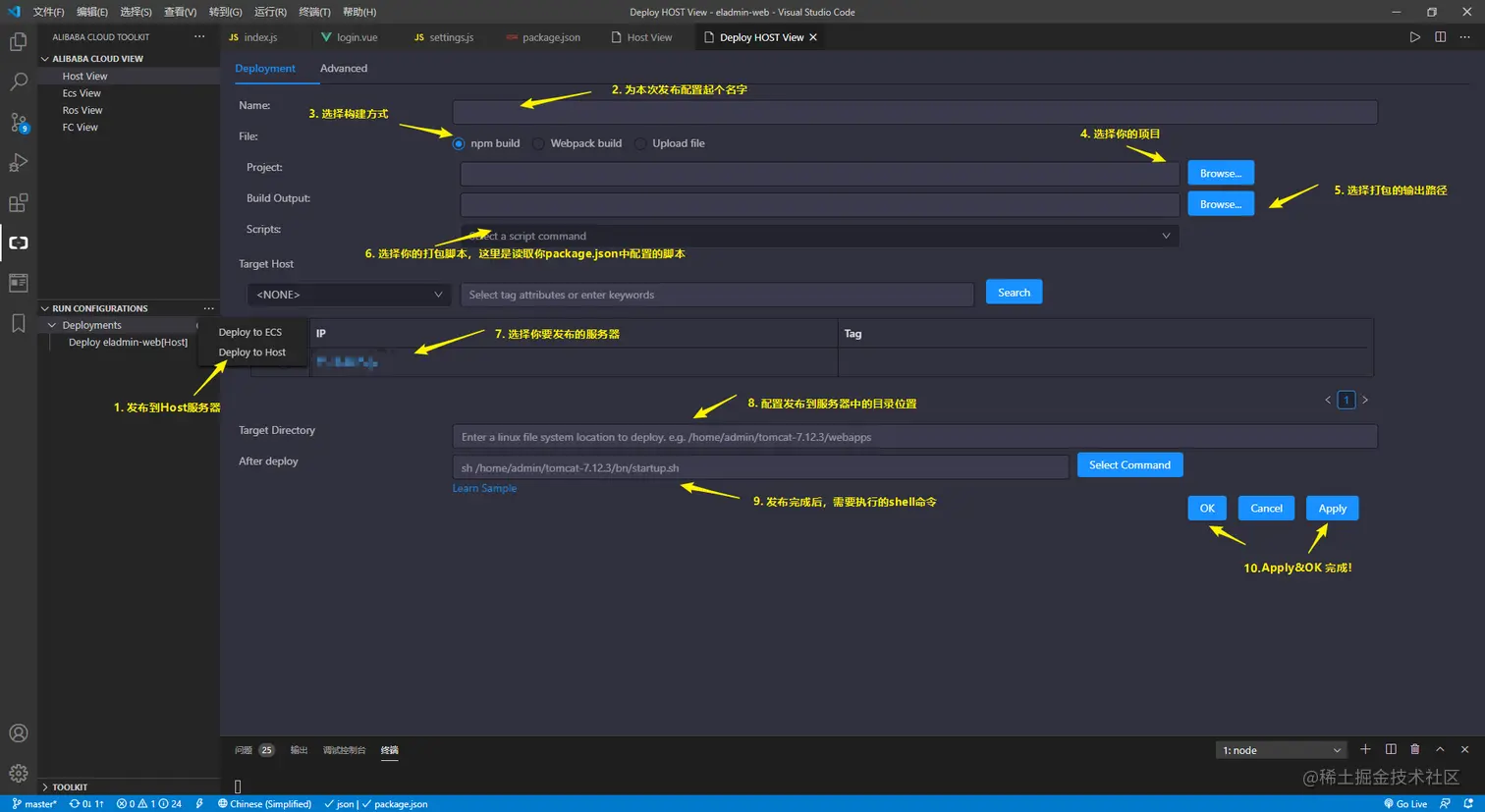The height and width of the screenshot is (812, 1485).
Task: Go to previous page of host table
Action: click(1328, 400)
